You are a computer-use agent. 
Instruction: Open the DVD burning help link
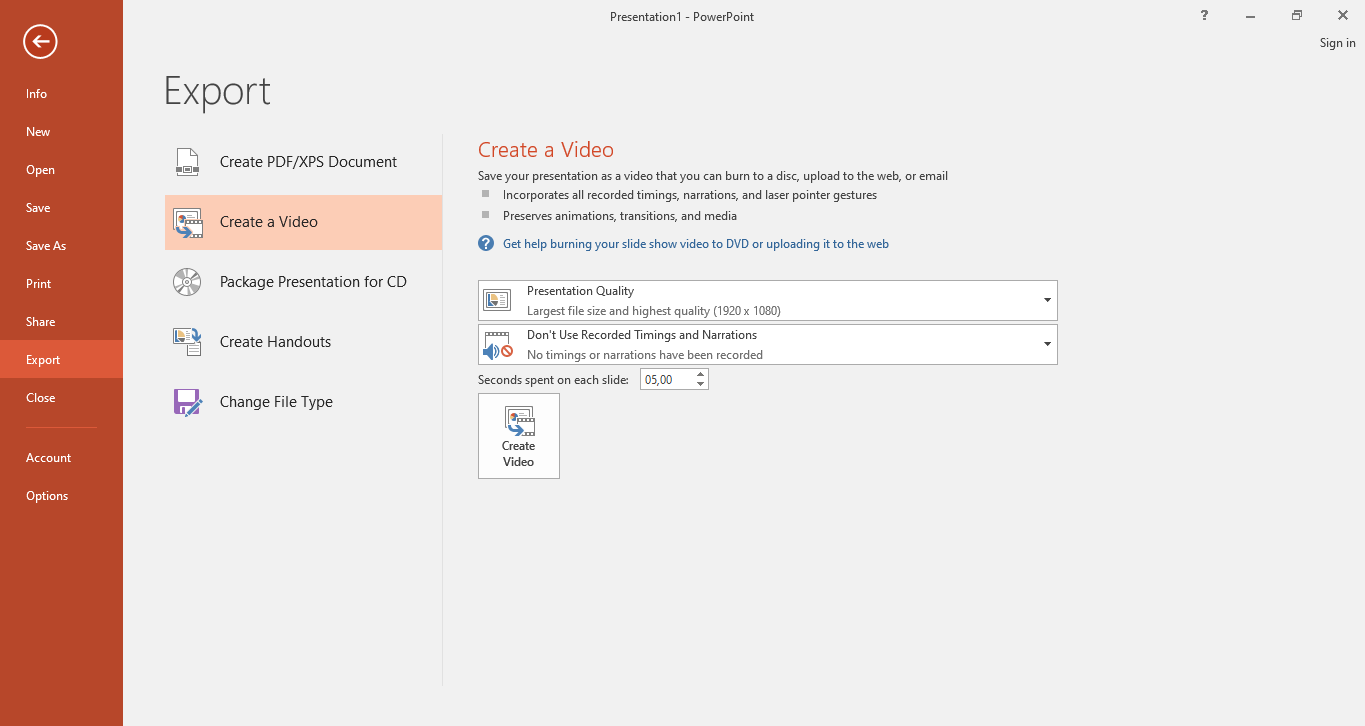click(695, 244)
